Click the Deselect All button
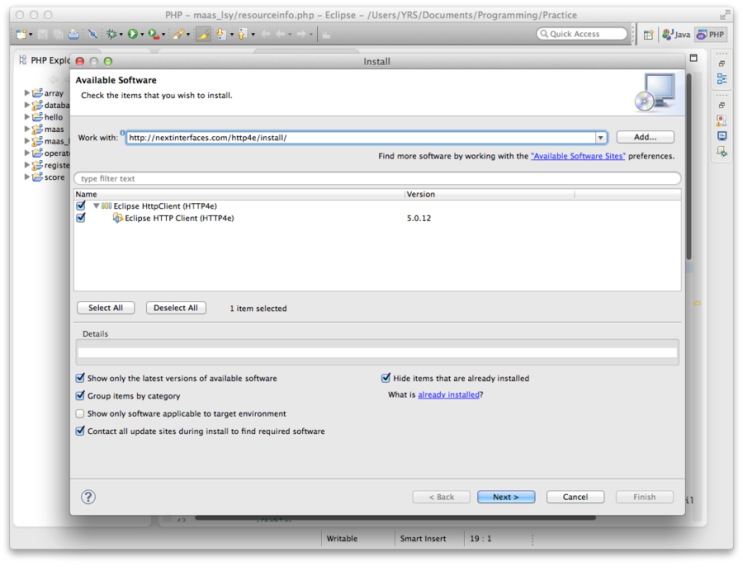 tap(176, 308)
